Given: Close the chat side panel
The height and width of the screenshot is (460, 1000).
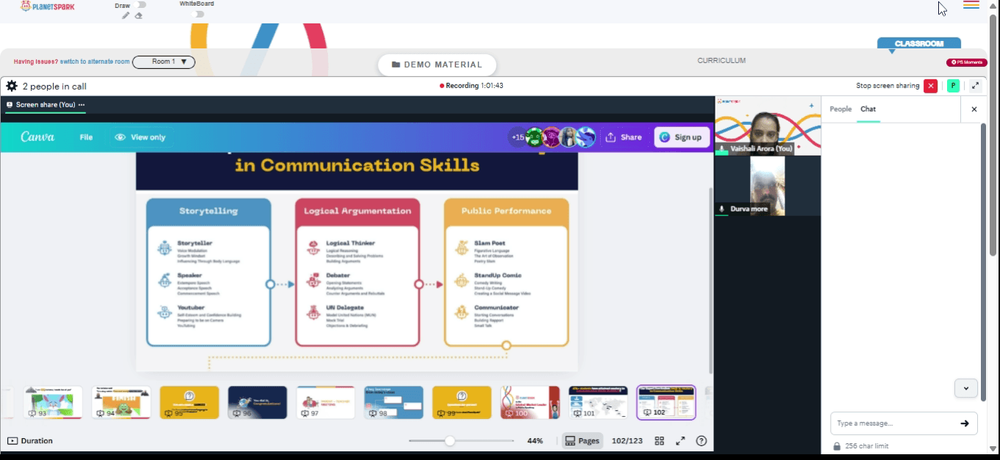Looking at the screenshot, I should pyautogui.click(x=974, y=109).
